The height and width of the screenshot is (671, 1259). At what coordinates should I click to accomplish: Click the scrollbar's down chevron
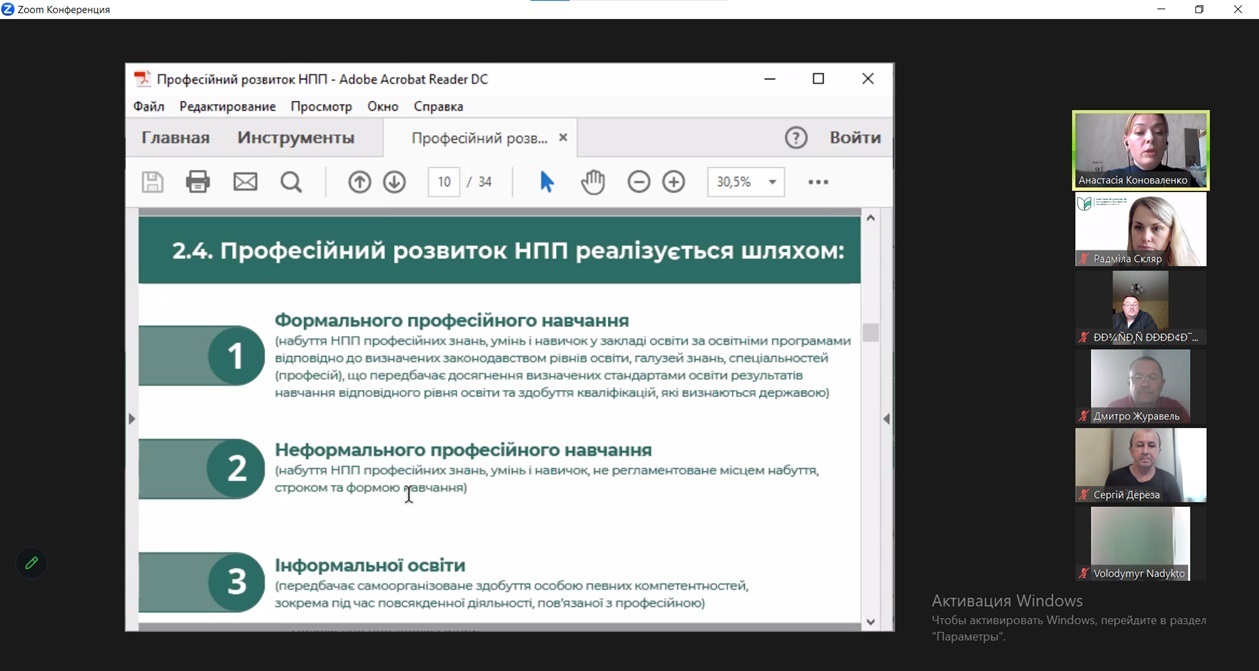pos(869,620)
